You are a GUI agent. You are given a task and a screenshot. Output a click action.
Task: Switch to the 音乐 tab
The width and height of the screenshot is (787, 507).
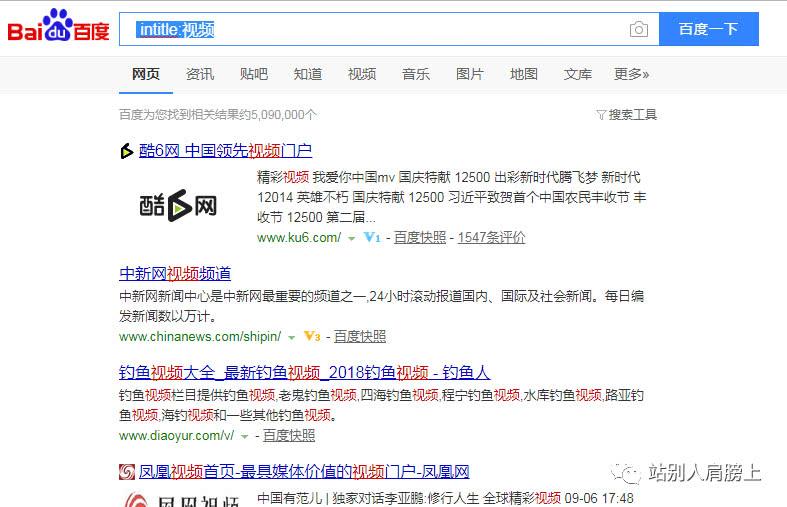[416, 74]
